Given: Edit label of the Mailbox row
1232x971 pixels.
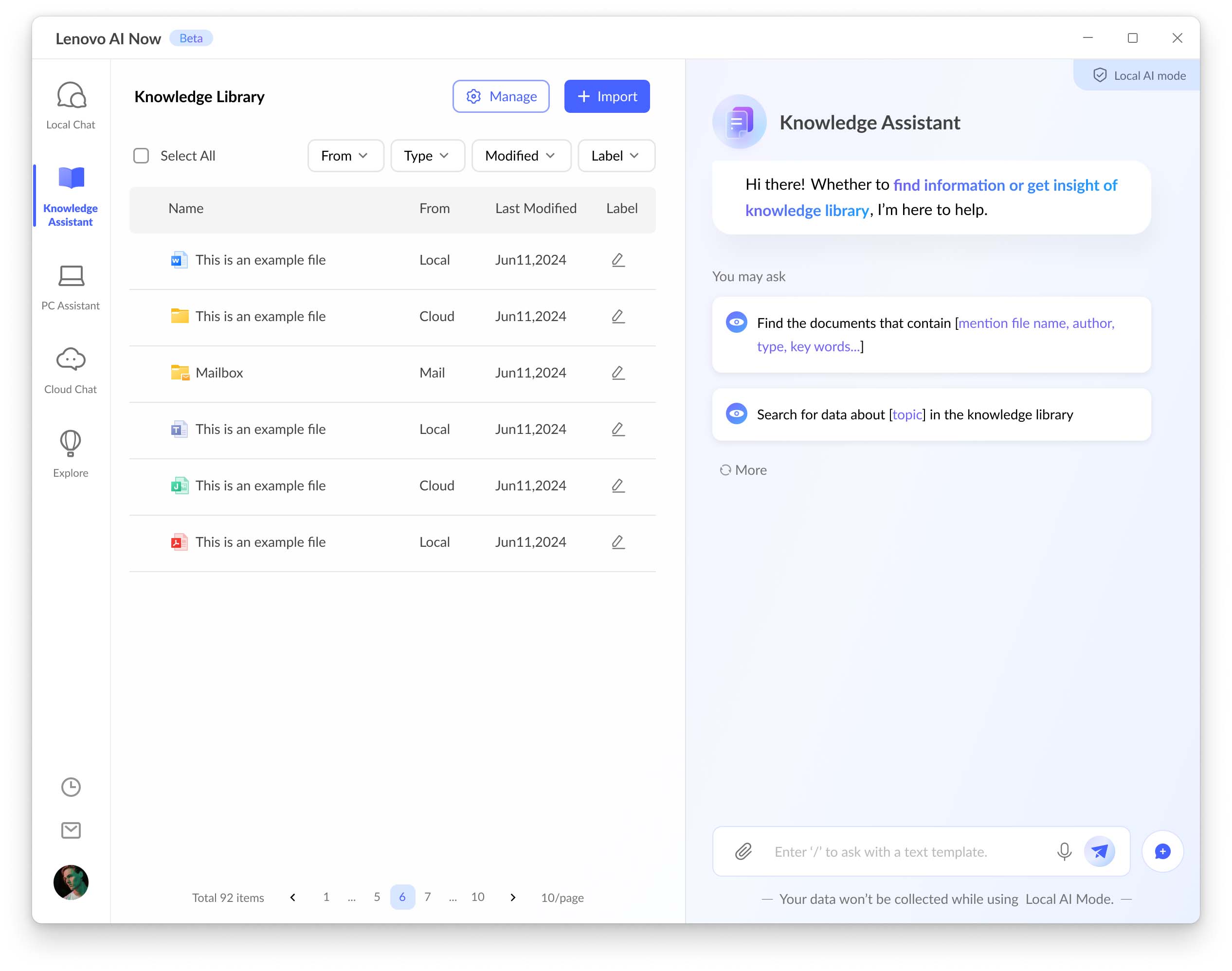Looking at the screenshot, I should tap(618, 372).
